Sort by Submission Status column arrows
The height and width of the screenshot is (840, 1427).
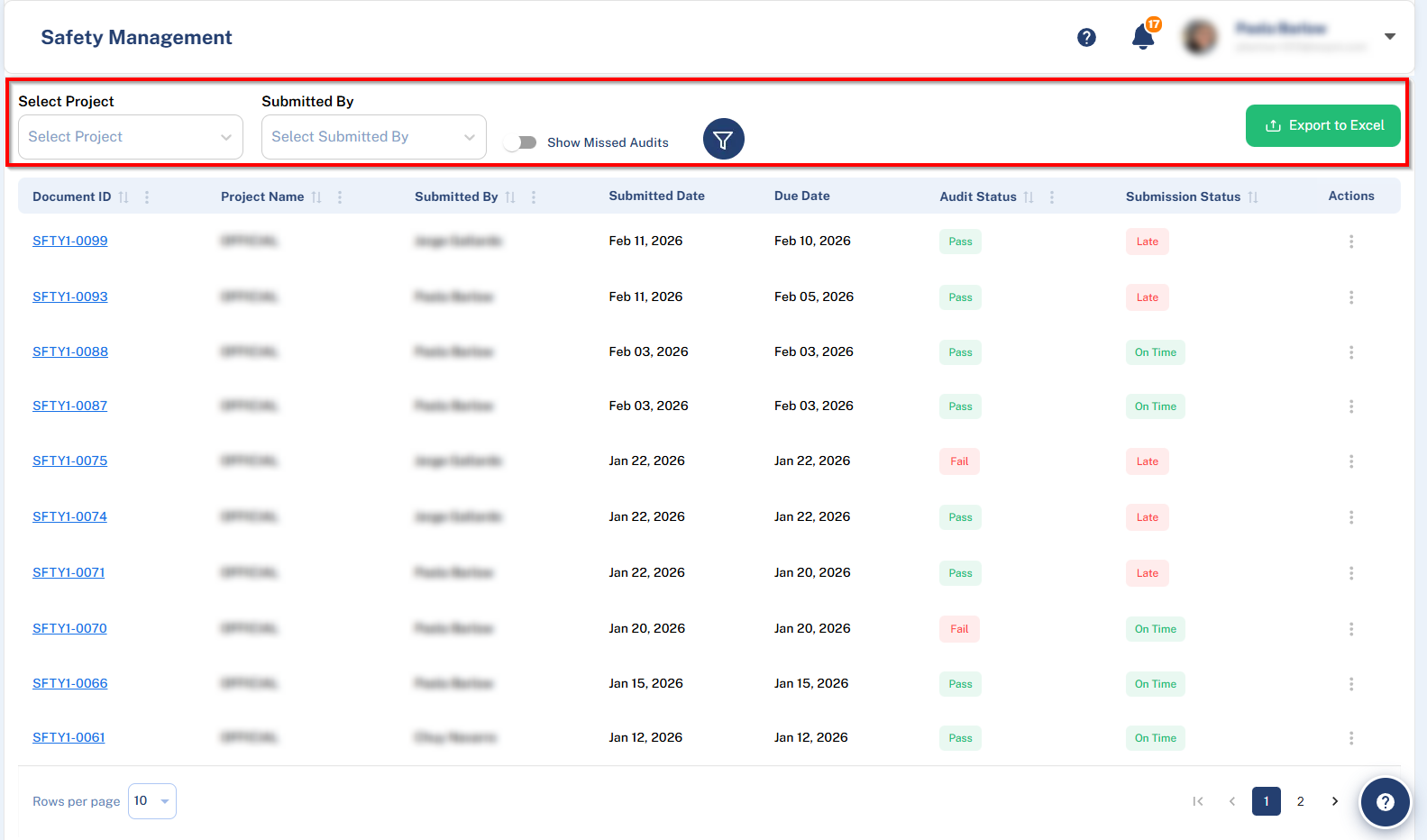[x=1253, y=197]
